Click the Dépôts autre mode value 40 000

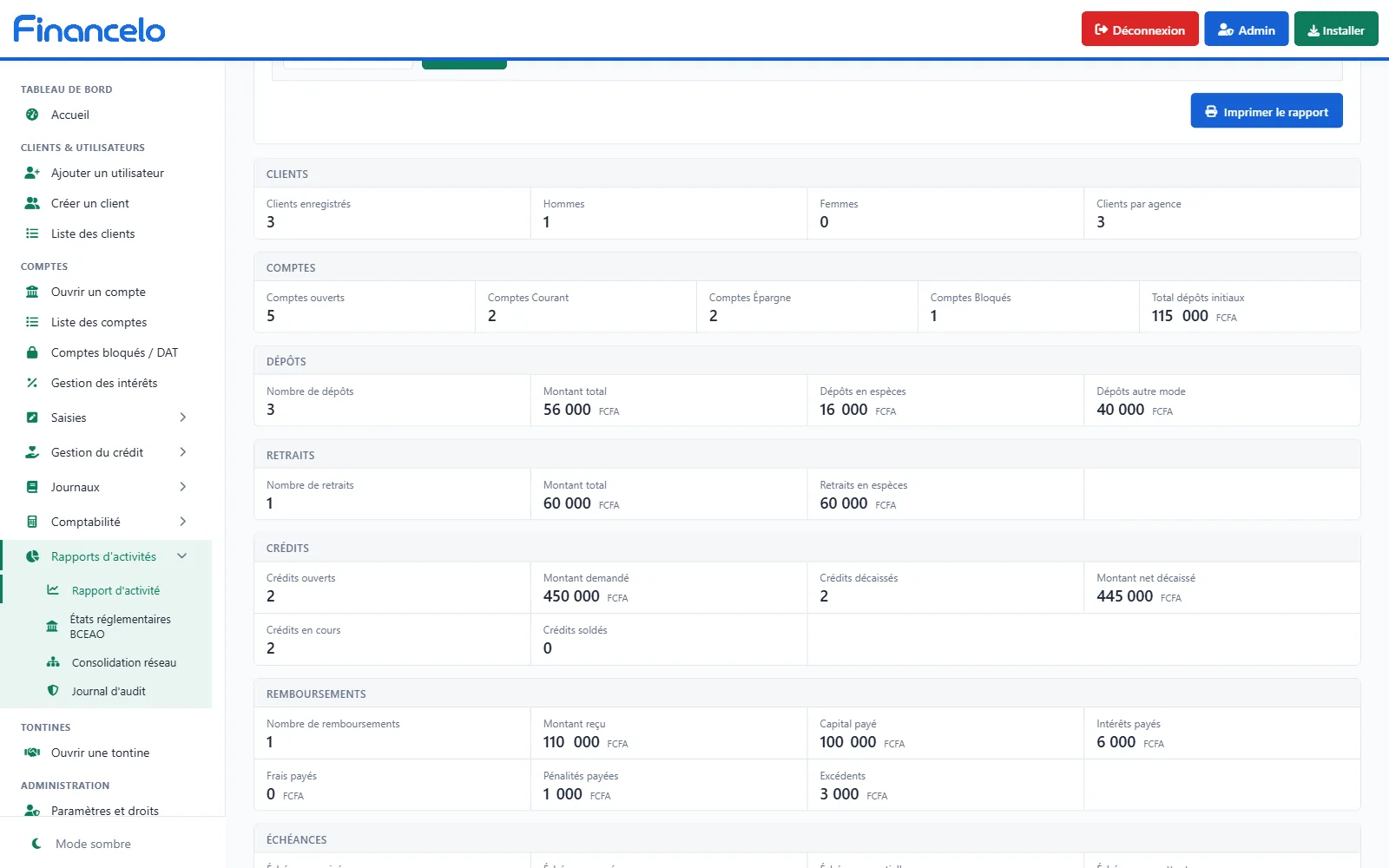pyautogui.click(x=1120, y=410)
